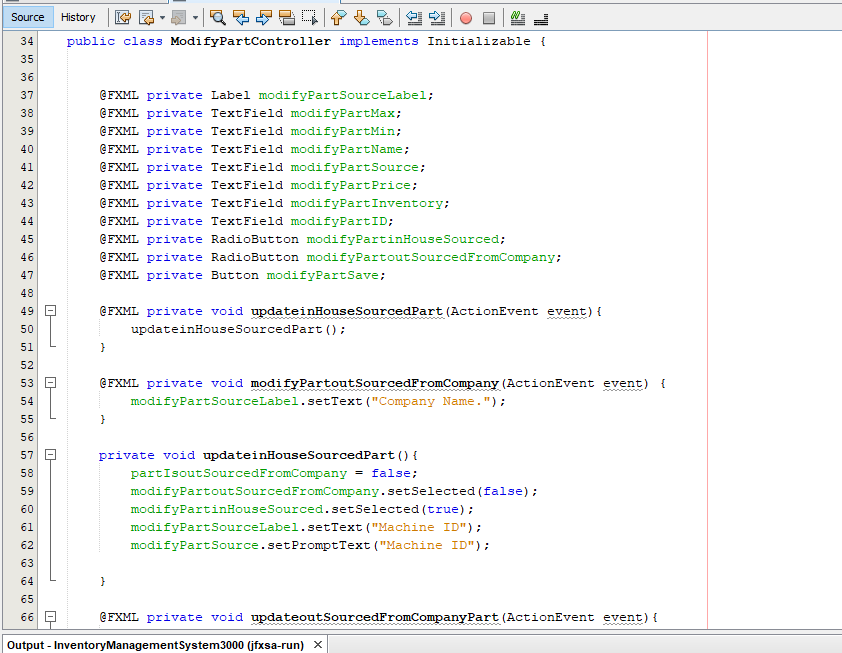Click modifyPartSave button field name
The image size is (842, 653).
(x=323, y=275)
